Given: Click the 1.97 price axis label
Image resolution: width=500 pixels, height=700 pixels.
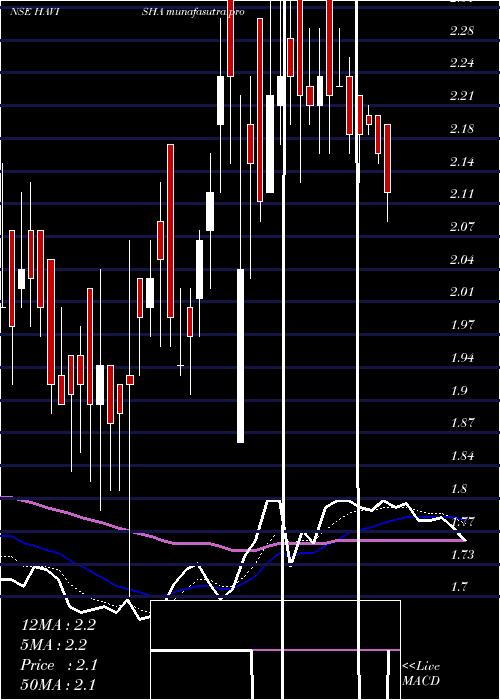Looking at the screenshot, I should (462, 324).
